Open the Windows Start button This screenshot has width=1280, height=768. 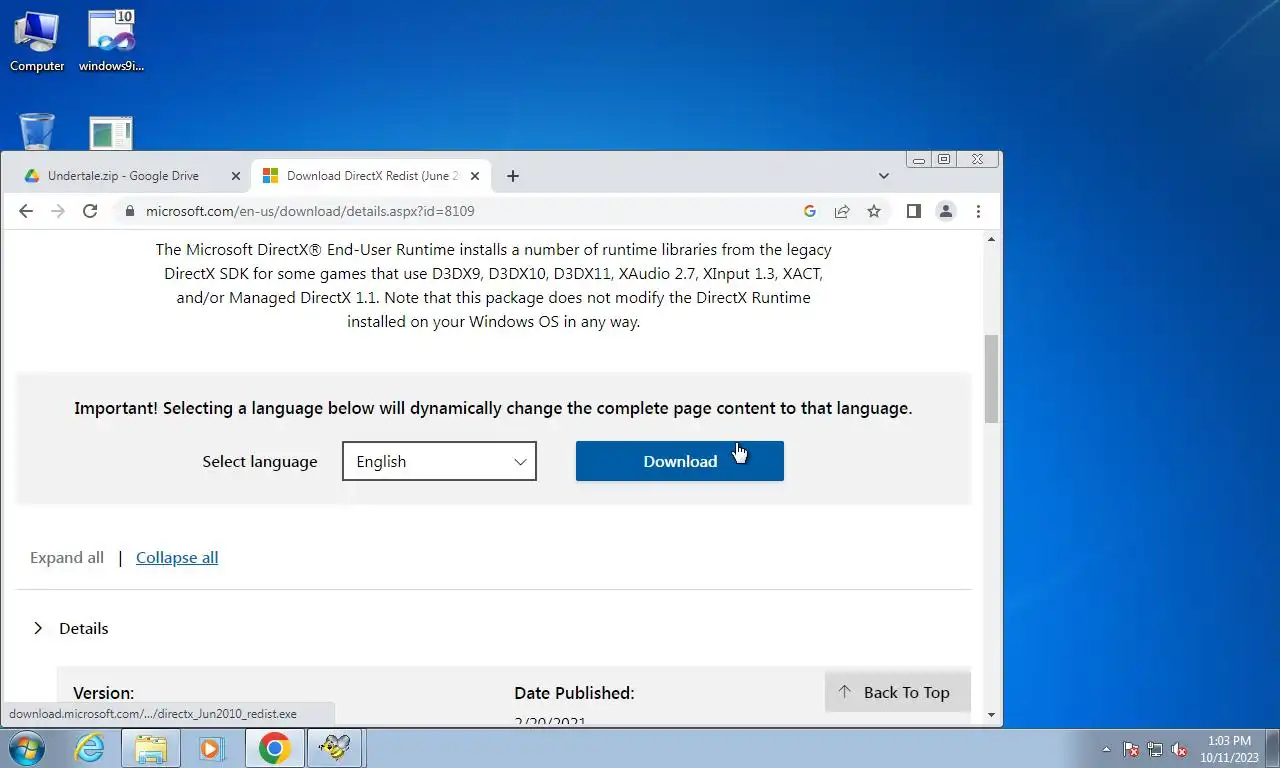(27, 748)
